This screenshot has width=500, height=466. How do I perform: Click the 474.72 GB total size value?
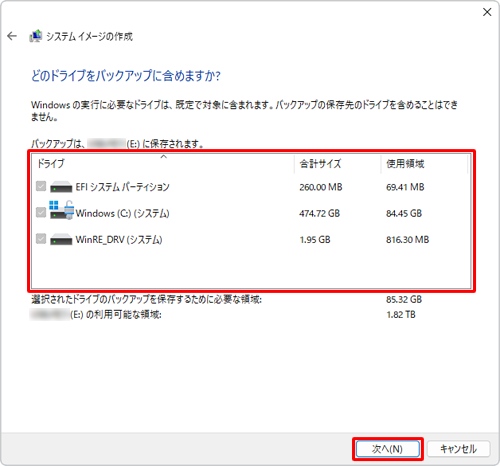319,213
